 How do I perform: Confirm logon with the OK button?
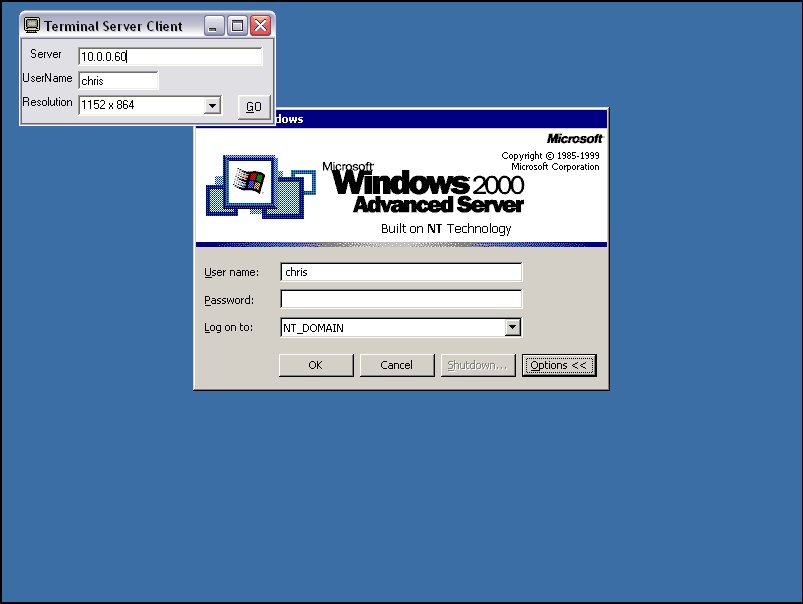(316, 365)
